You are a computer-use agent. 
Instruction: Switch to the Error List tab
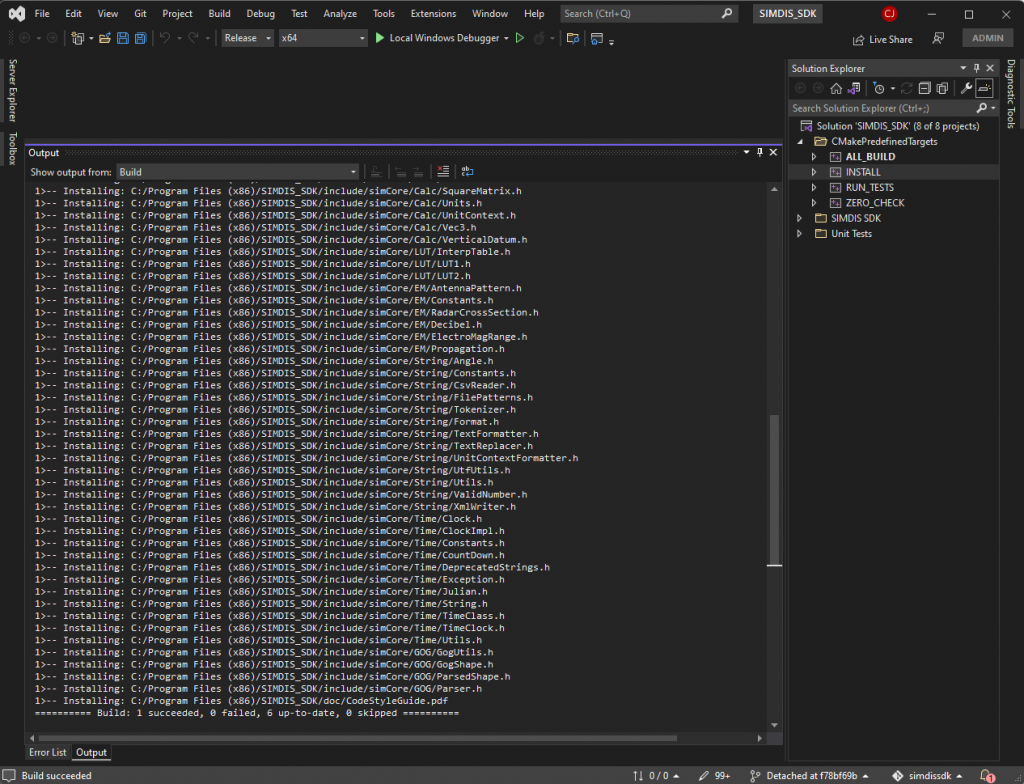pyautogui.click(x=48, y=753)
